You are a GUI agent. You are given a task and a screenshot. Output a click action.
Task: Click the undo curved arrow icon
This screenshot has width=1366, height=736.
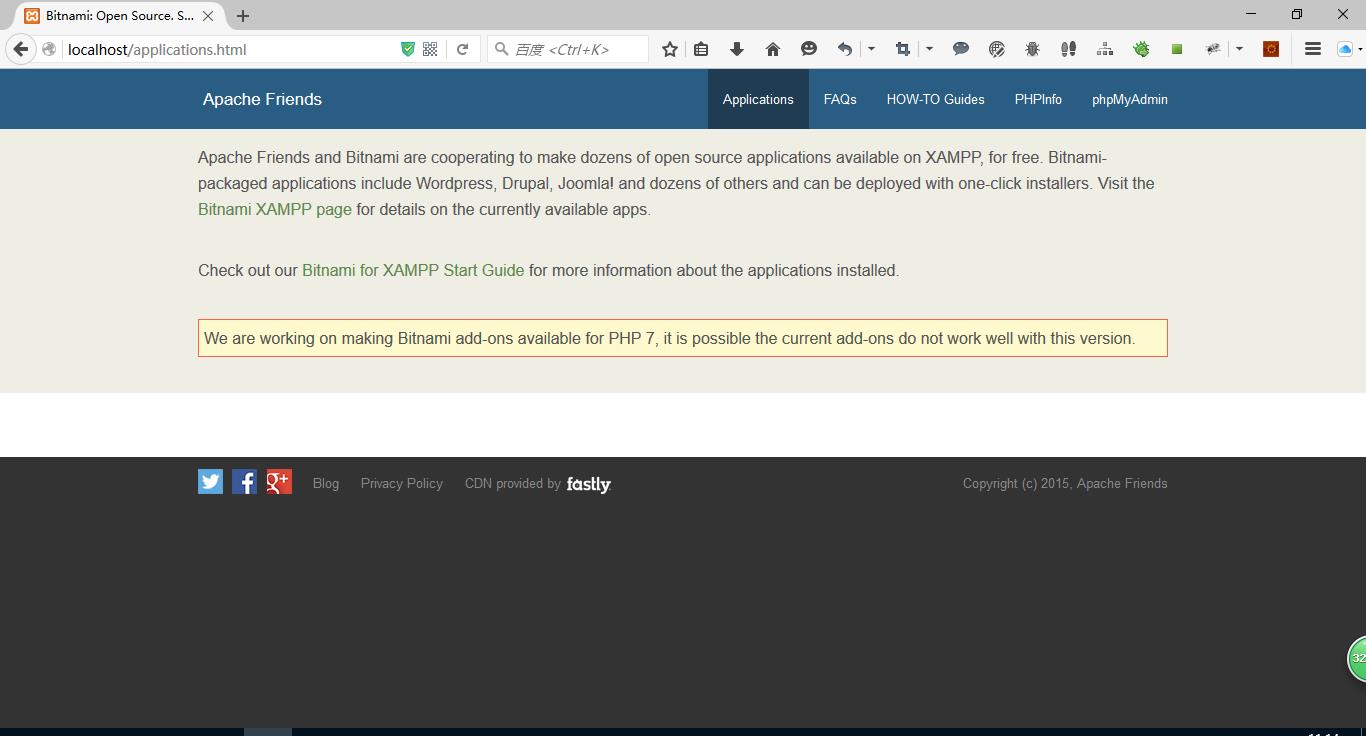point(845,49)
